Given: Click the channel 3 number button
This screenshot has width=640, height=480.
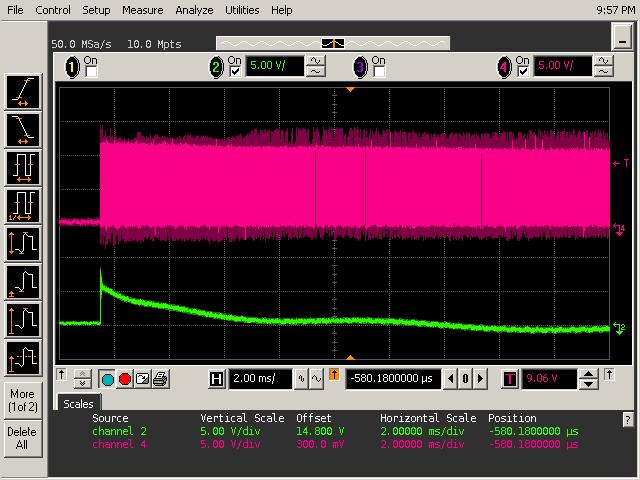Looking at the screenshot, I should point(360,67).
